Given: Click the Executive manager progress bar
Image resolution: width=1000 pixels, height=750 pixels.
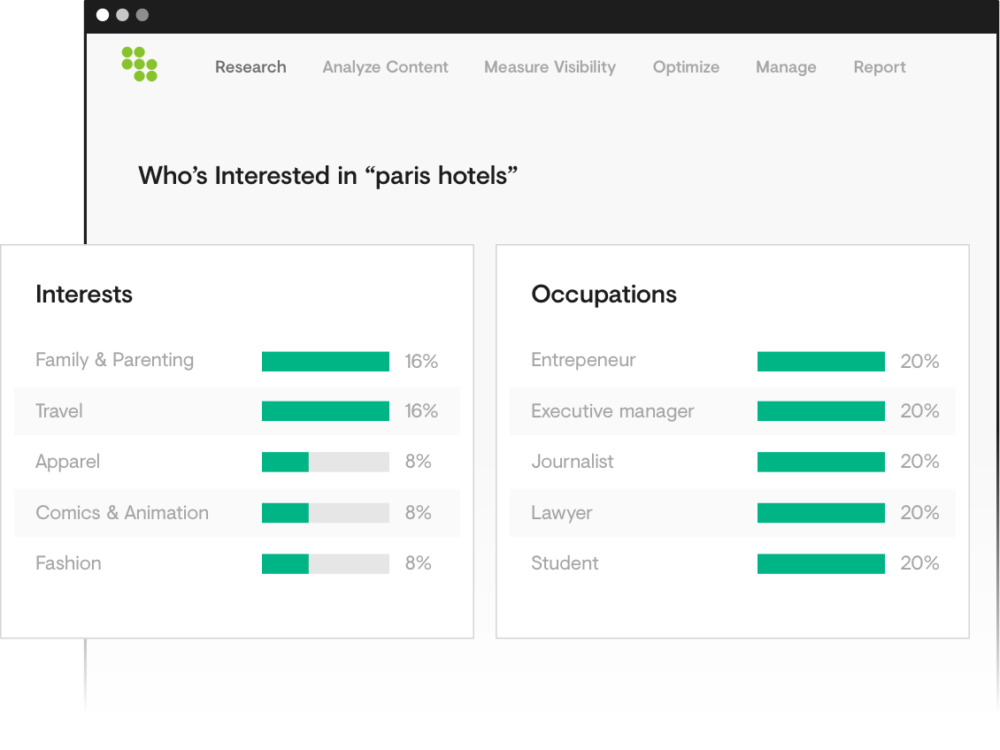Looking at the screenshot, I should [821, 411].
